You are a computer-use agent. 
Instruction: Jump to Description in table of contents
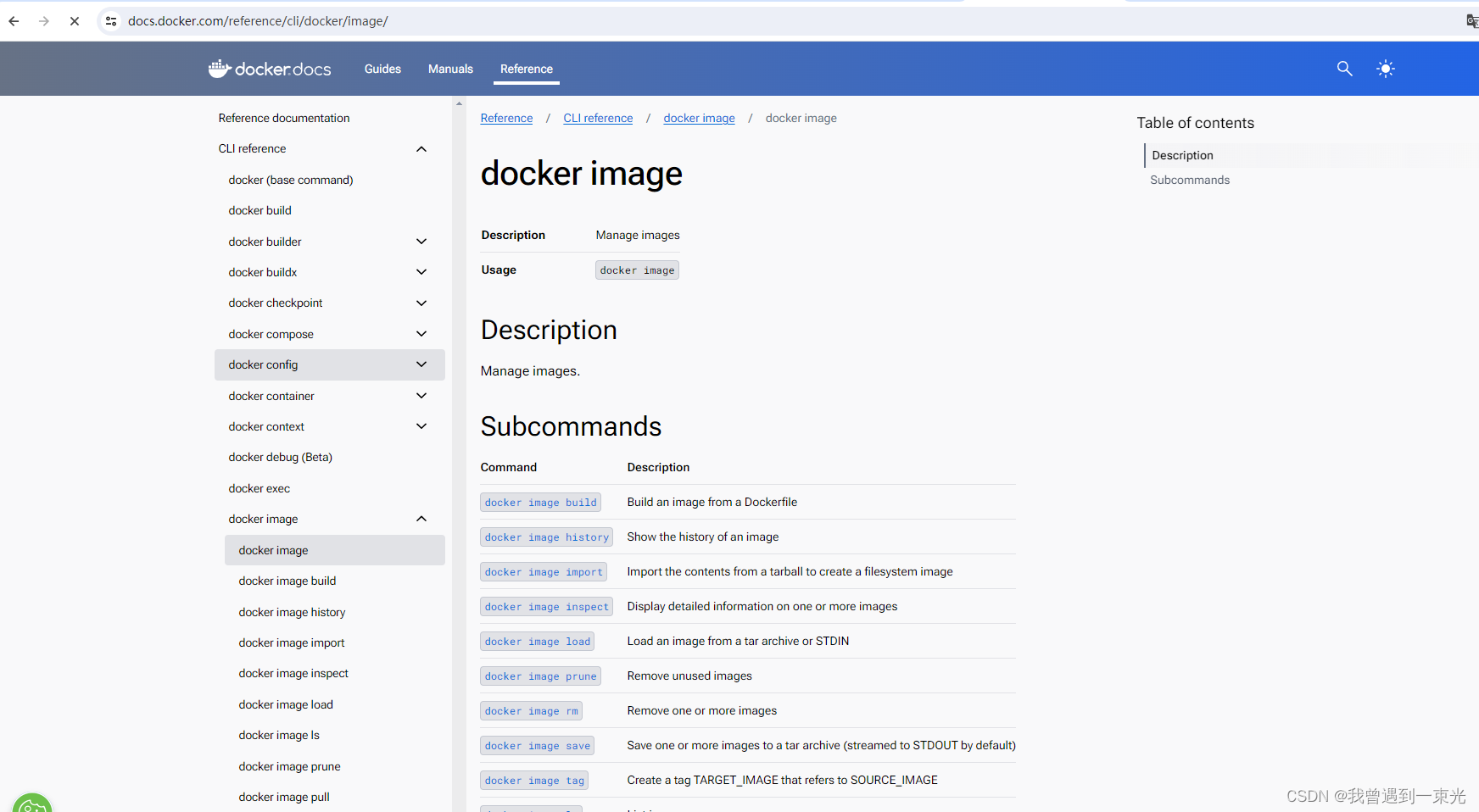pos(1182,155)
